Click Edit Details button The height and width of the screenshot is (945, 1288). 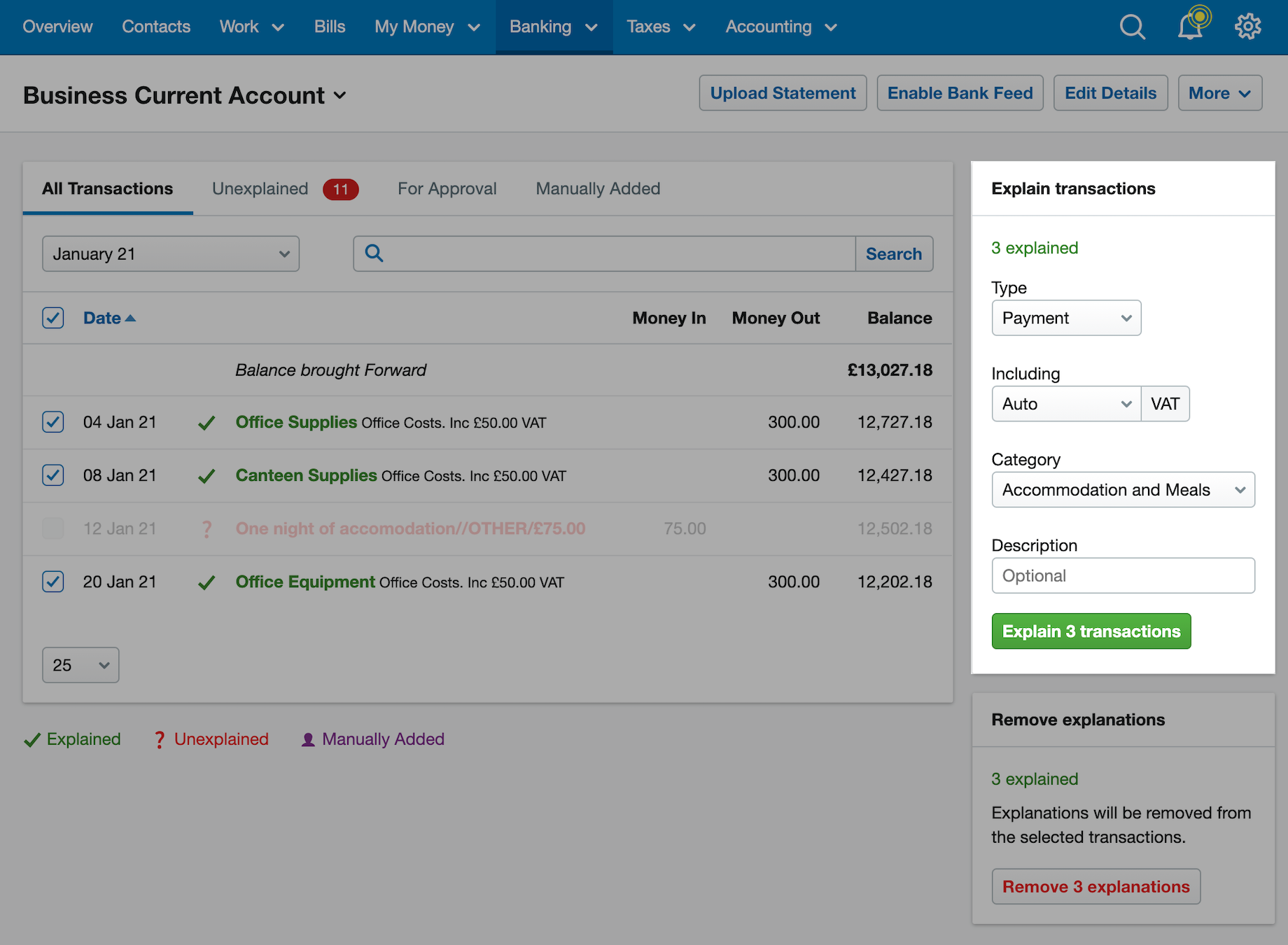tap(1110, 93)
